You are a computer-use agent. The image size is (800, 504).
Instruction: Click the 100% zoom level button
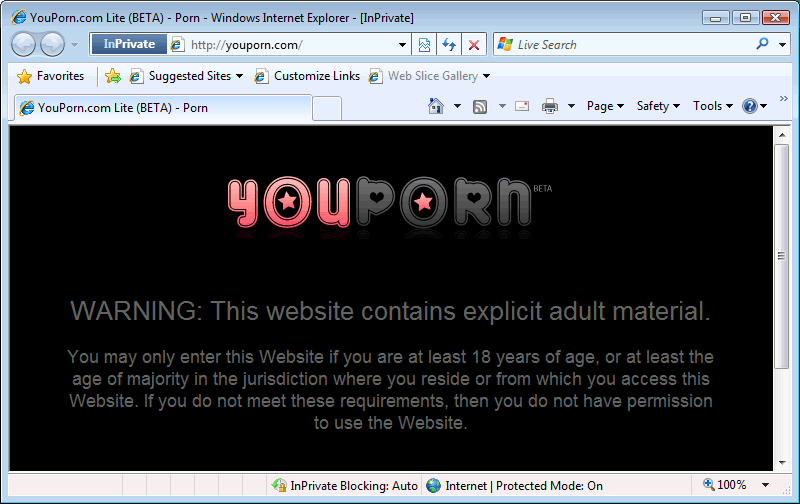point(724,485)
